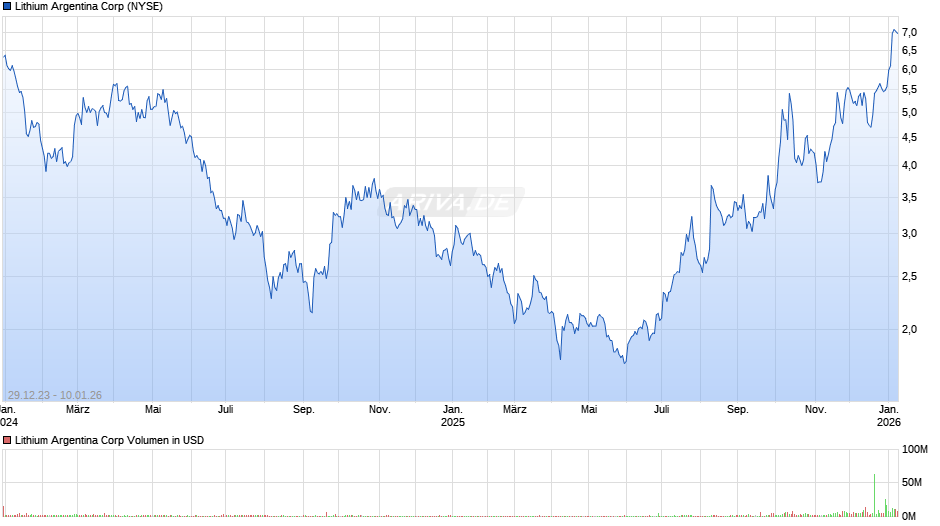This screenshot has width=940, height=526.
Task: Click the 'Jan. 2025' time axis label
Action: [453, 416]
